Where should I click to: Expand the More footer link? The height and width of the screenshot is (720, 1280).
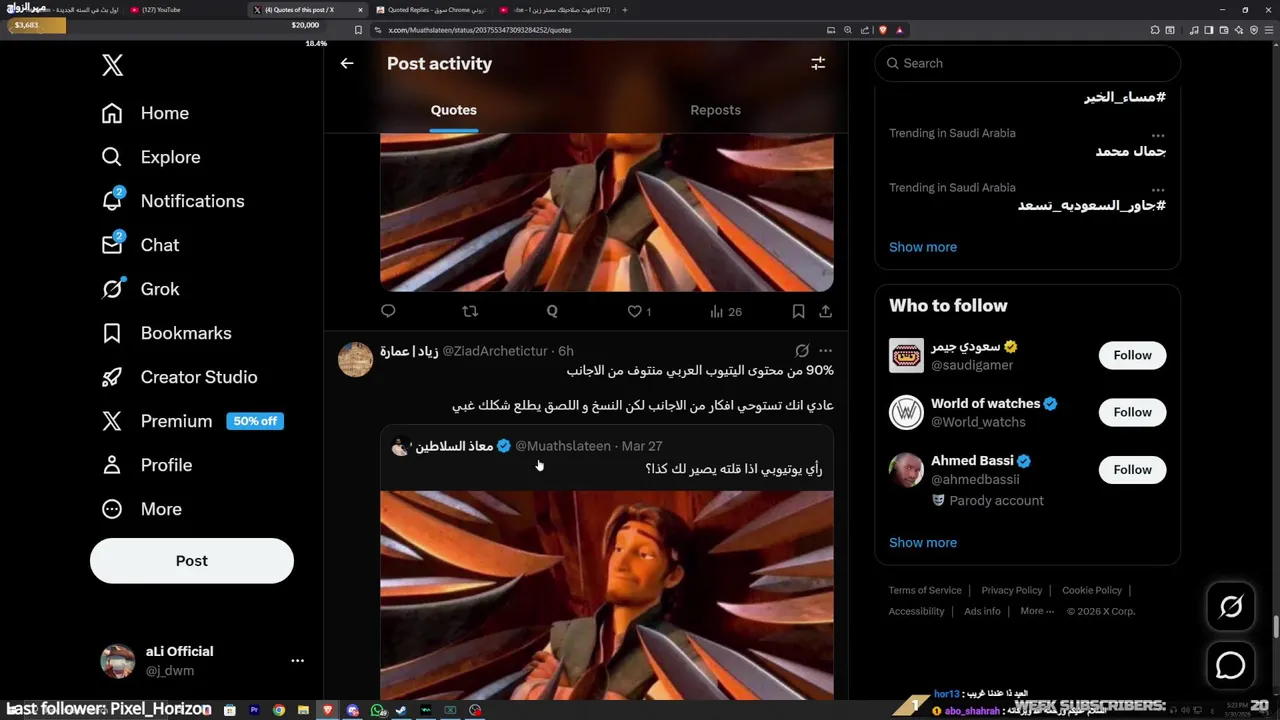point(1036,611)
